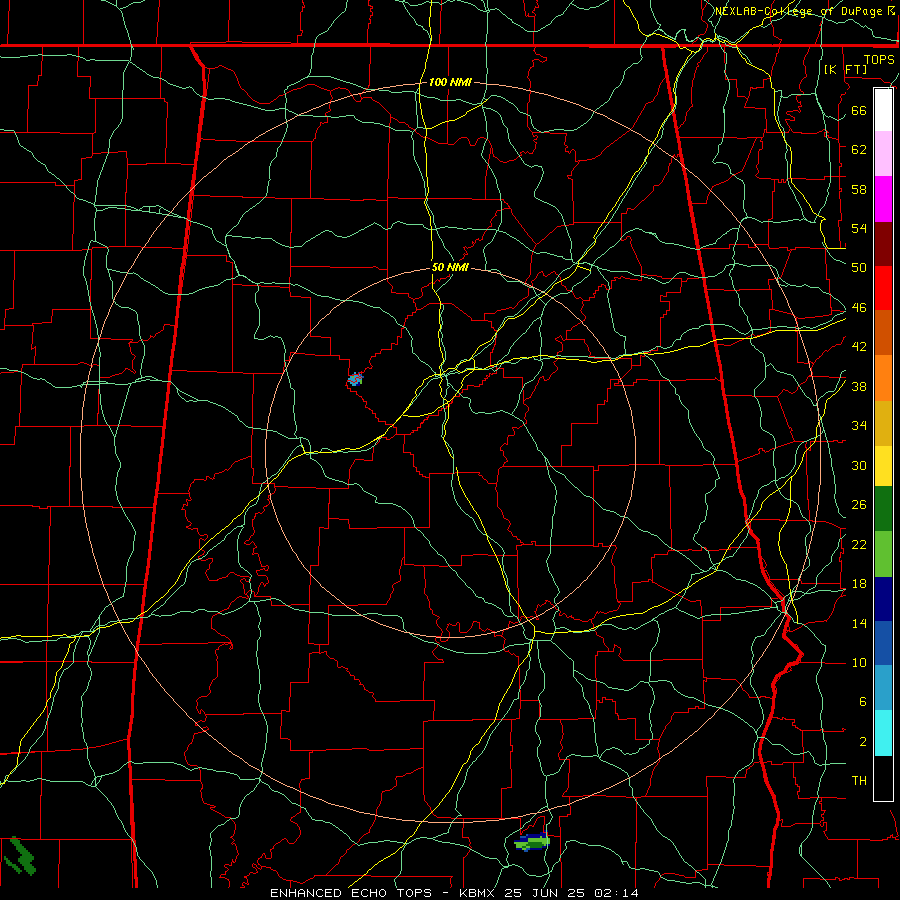Click the dark green legend swatch
Viewport: 900px width, 900px height.
(883, 509)
